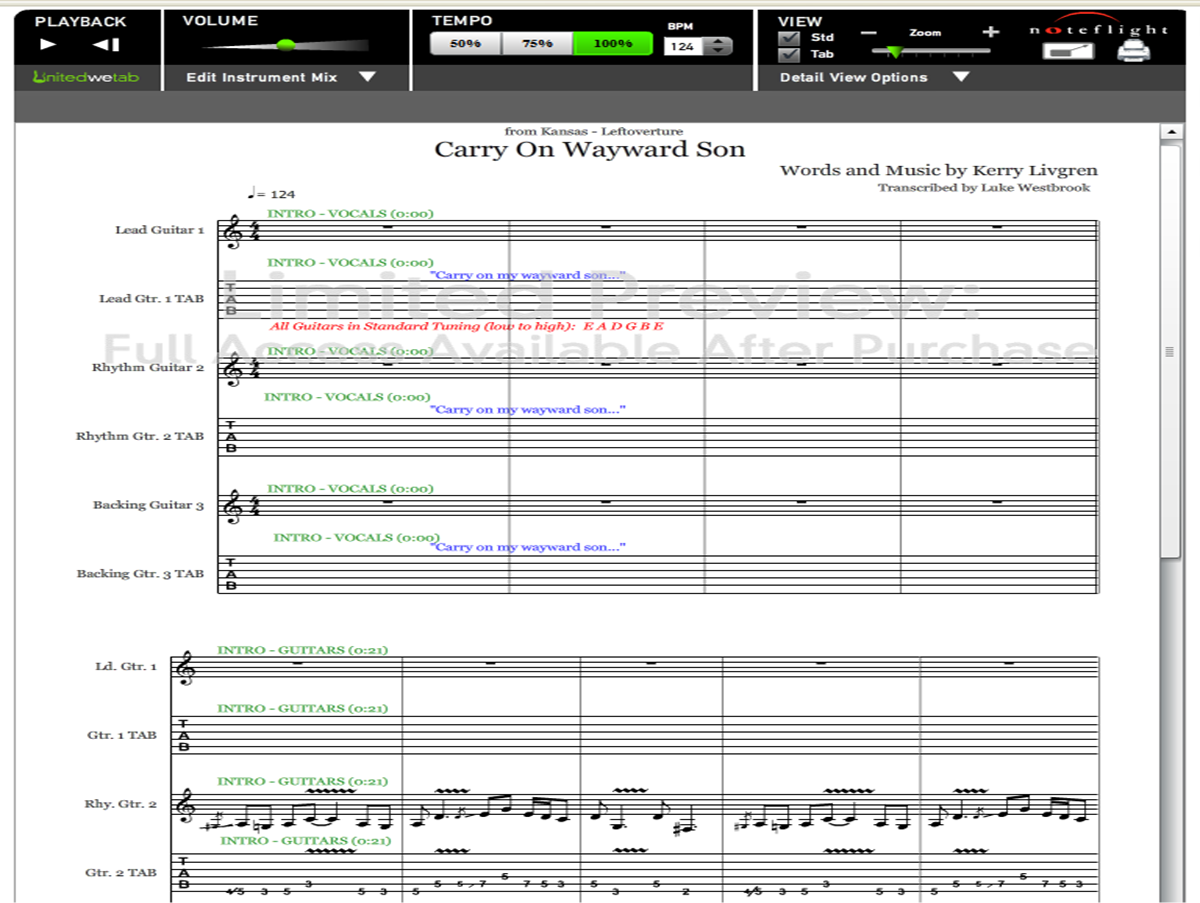Viewport: 1200px width, 903px height.
Task: Click 'Words and Music by Kerry Livgren'
Action: (938, 170)
